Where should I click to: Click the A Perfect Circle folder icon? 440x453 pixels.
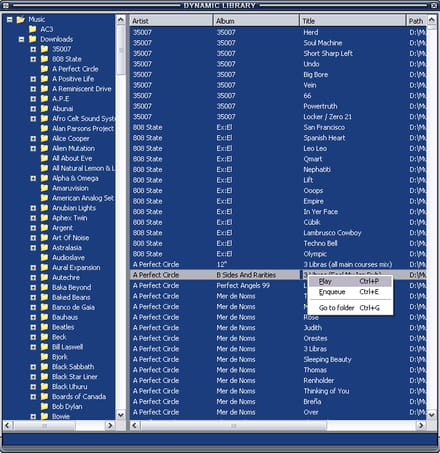coord(44,69)
